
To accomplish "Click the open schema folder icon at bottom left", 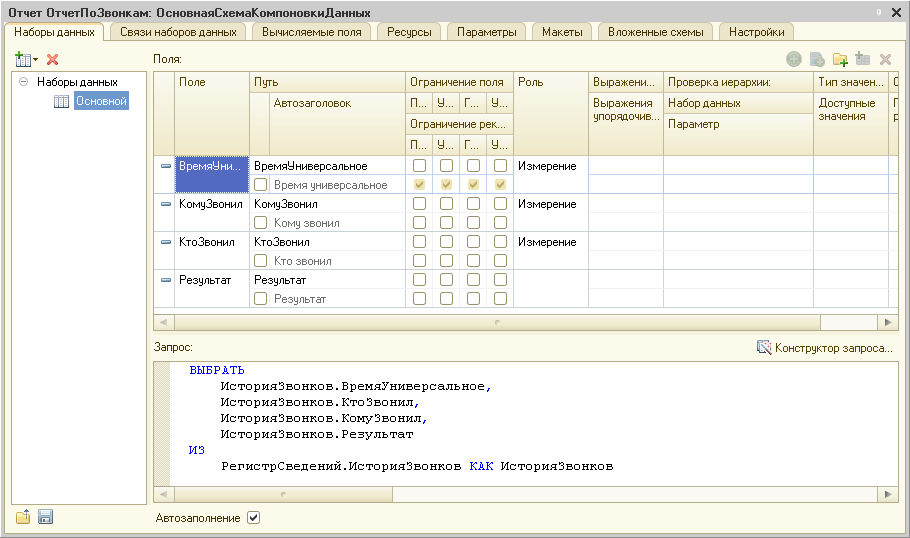I will pos(23,517).
